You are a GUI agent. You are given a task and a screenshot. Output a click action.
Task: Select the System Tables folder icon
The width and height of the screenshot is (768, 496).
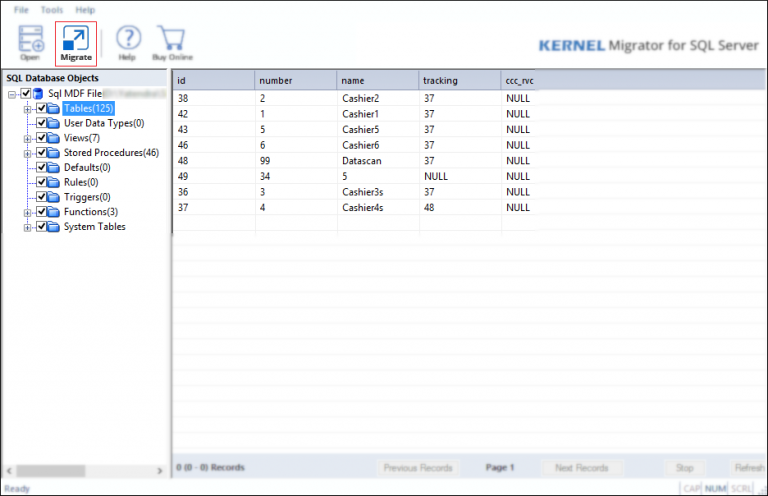coord(54,227)
